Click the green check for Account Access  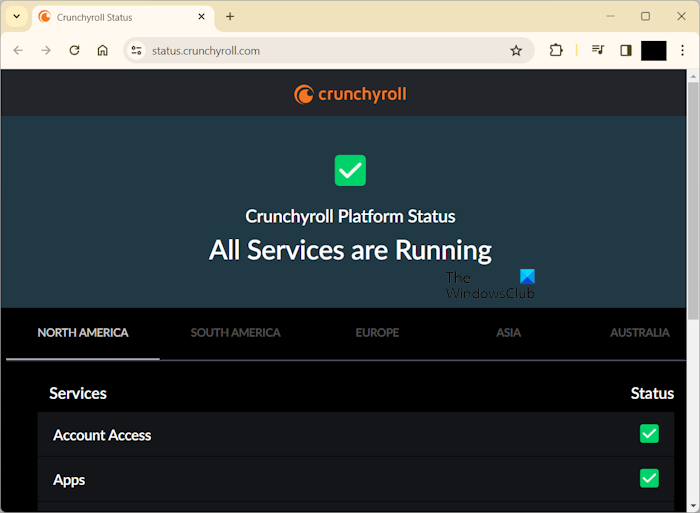tap(649, 434)
